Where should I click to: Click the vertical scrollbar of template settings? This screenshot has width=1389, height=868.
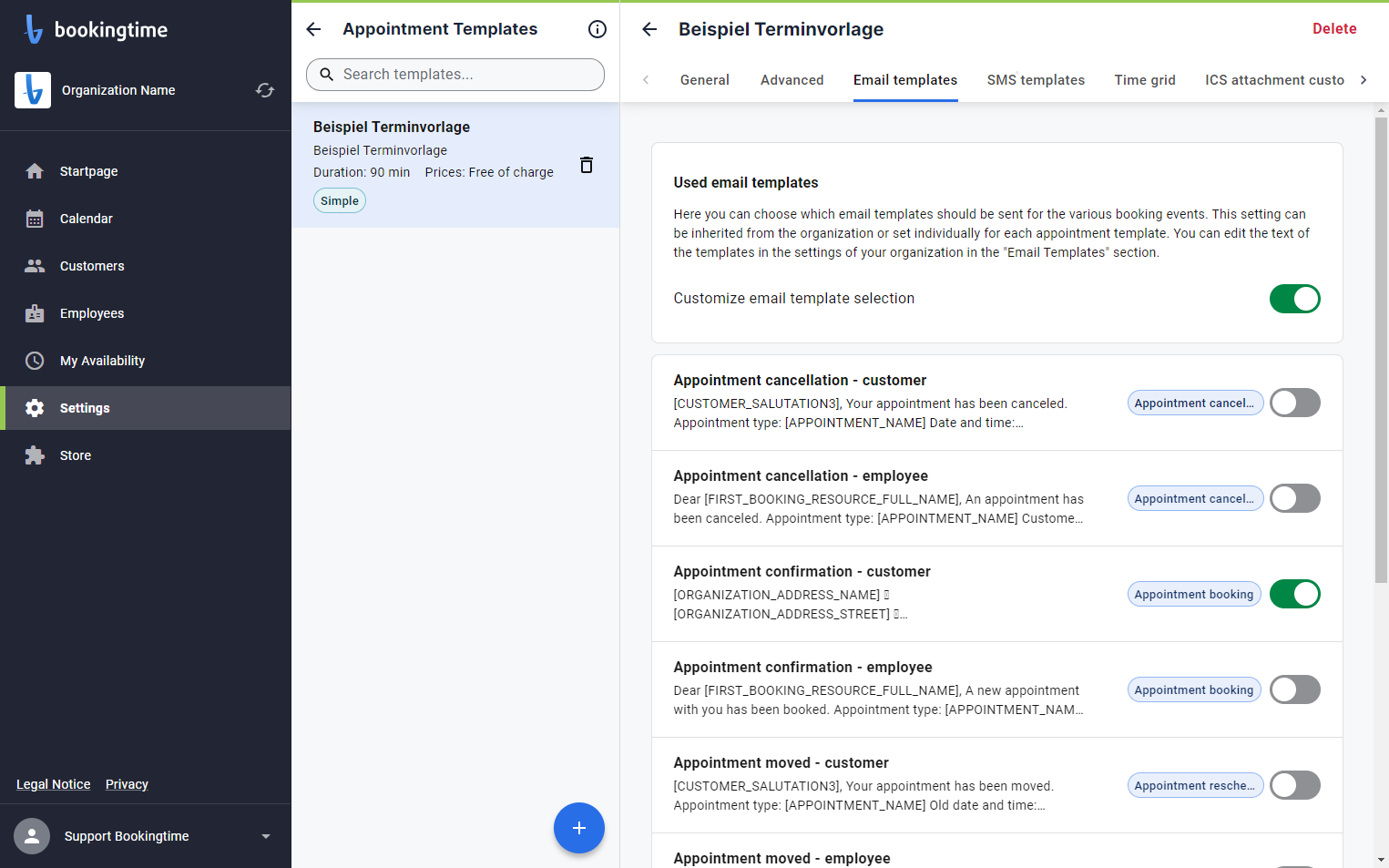[1381, 350]
